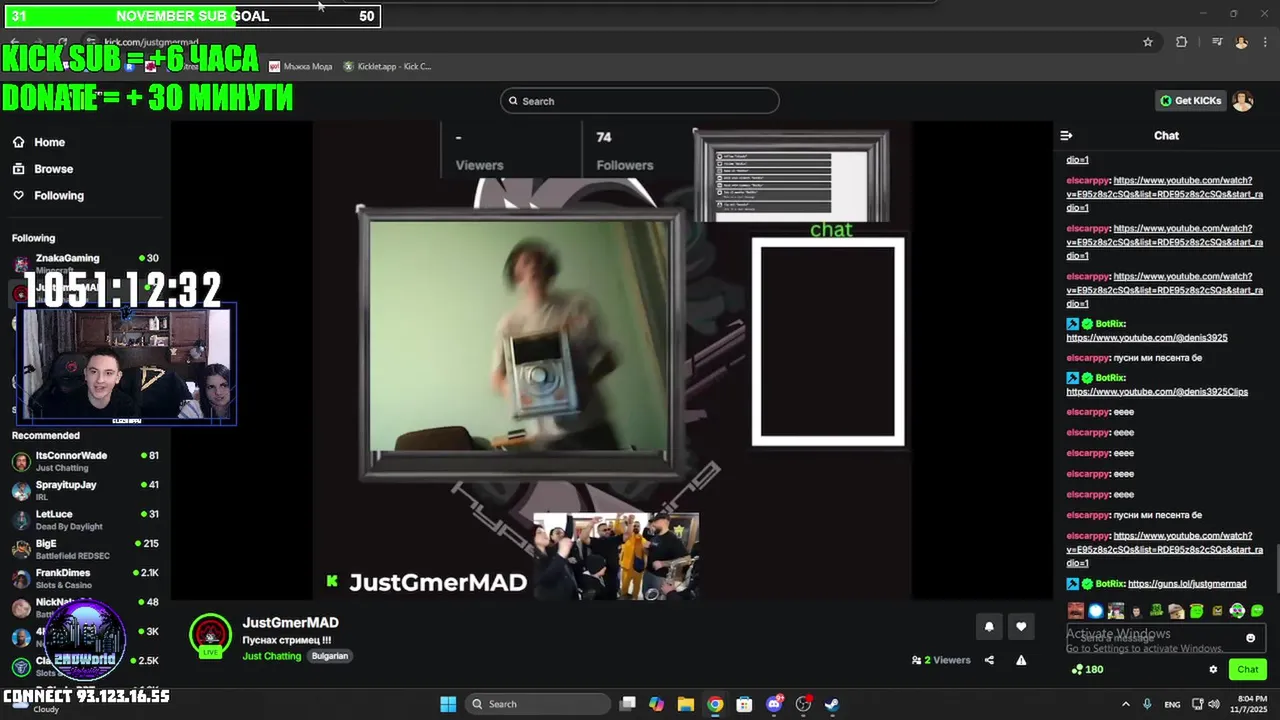Report the stream via warning triangle
1280x720 pixels.
click(1021, 660)
